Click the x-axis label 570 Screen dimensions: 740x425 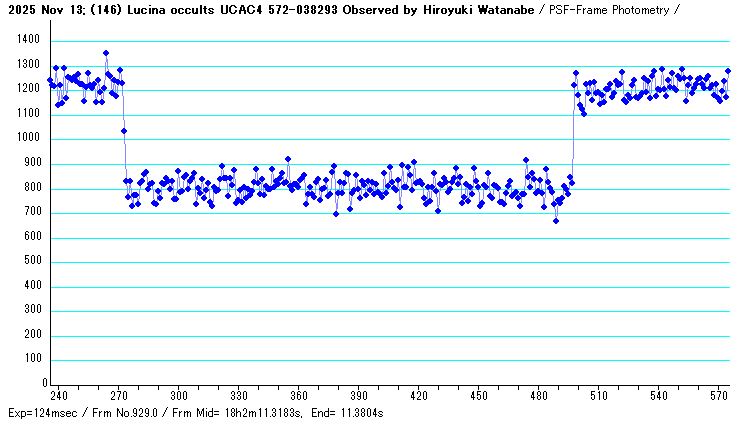719,395
